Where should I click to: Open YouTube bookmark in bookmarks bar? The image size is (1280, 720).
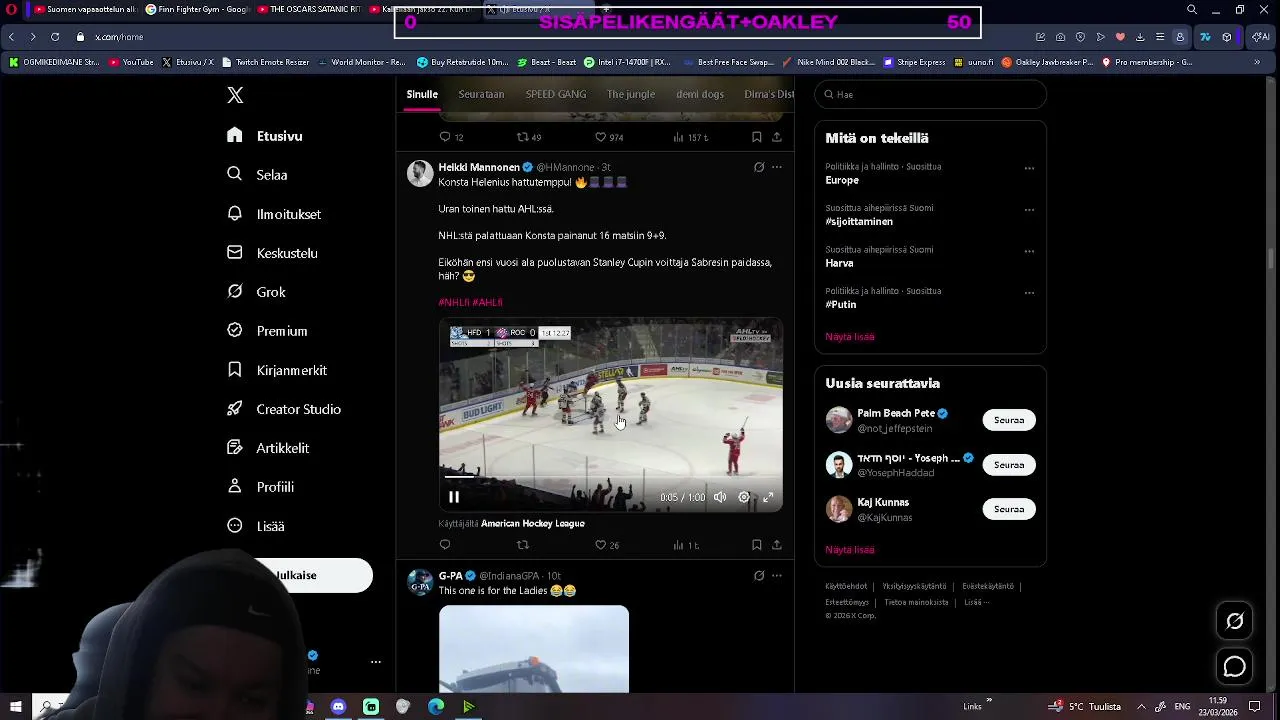coord(131,62)
